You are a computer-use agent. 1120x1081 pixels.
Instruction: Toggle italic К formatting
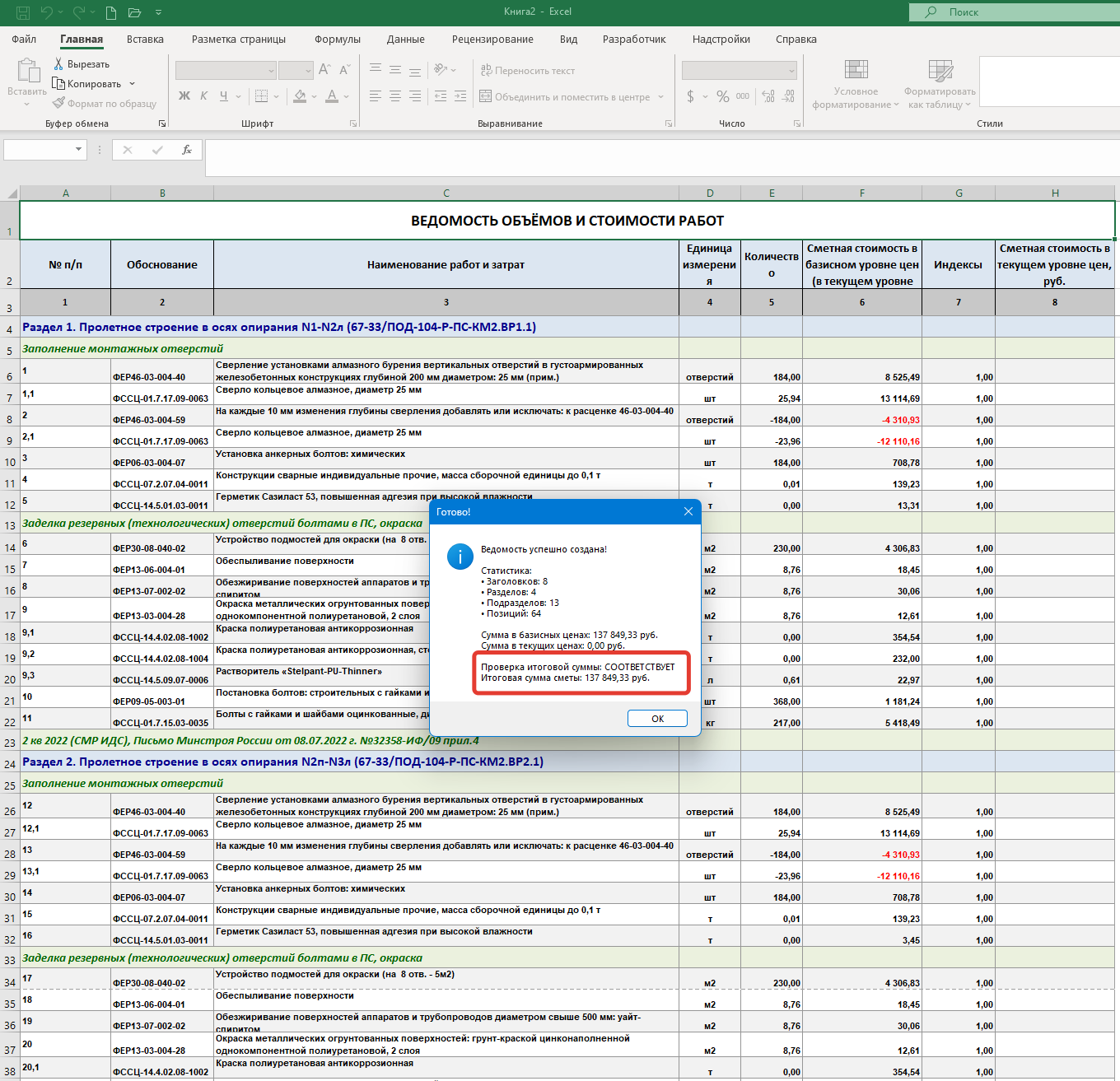pyautogui.click(x=203, y=96)
